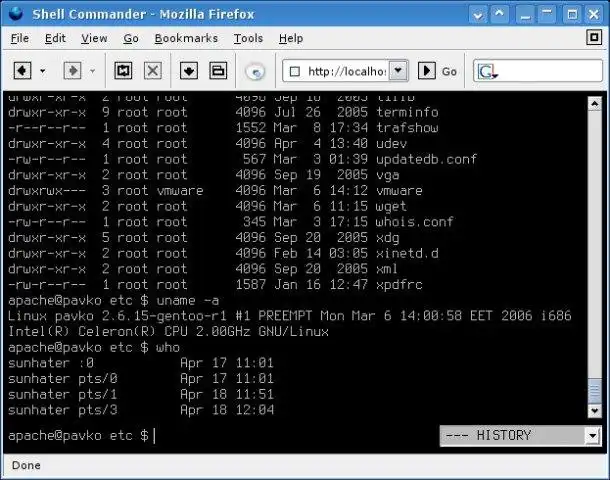Screen dimensions: 610x480
Task: Click the 'Done' status bar text
Action: point(26,465)
